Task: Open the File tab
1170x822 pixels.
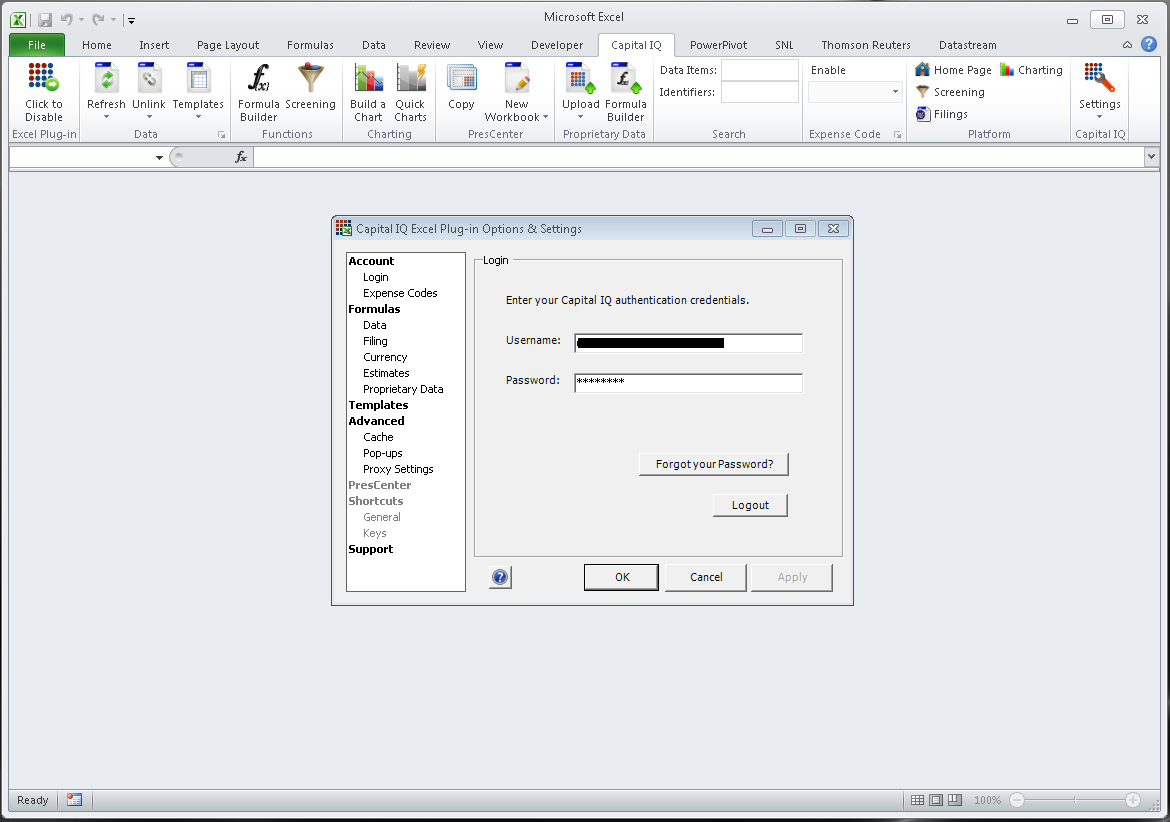Action: [x=37, y=45]
